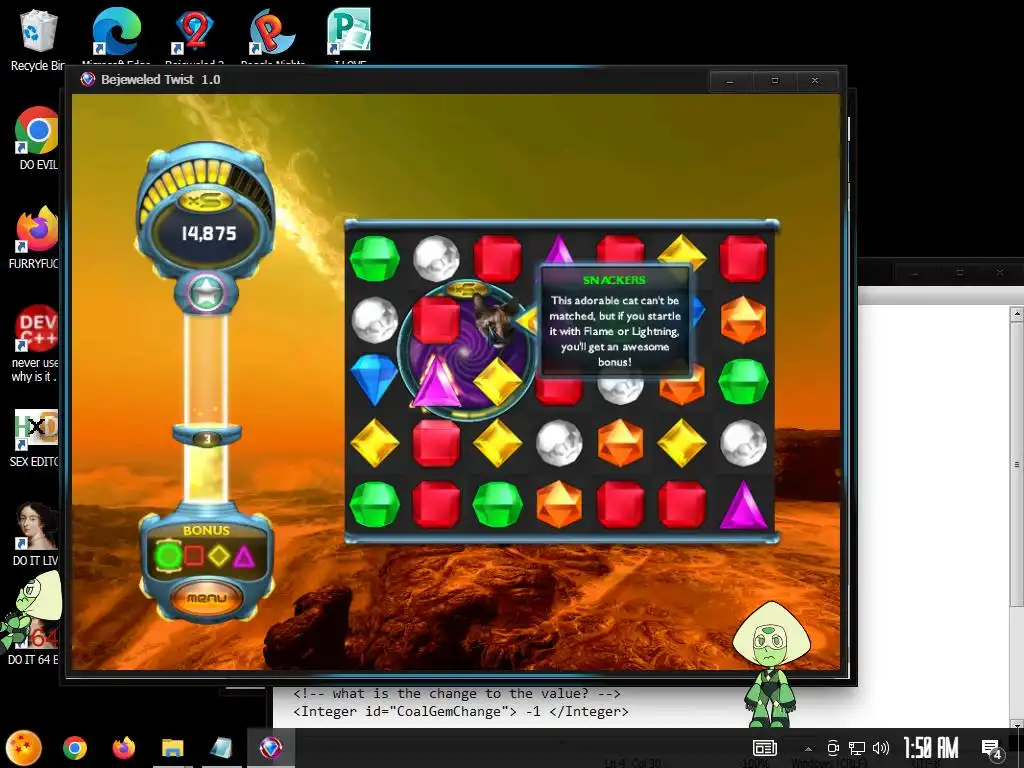
Task: Select the purple triangle gem in the bottom-right corner
Action: coord(743,505)
